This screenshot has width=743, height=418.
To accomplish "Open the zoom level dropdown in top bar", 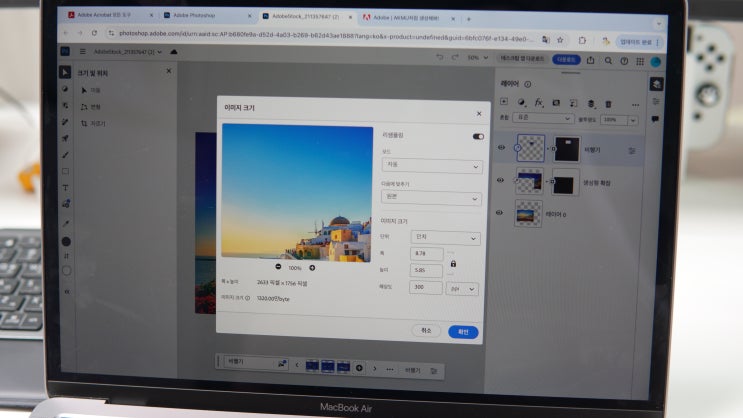I will (x=478, y=58).
